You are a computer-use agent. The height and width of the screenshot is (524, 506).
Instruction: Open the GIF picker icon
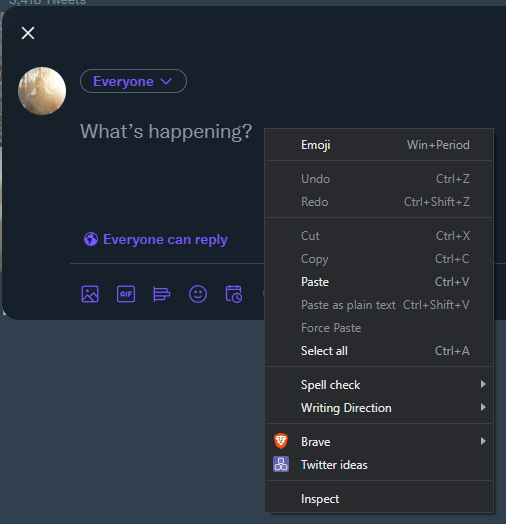[x=126, y=294]
